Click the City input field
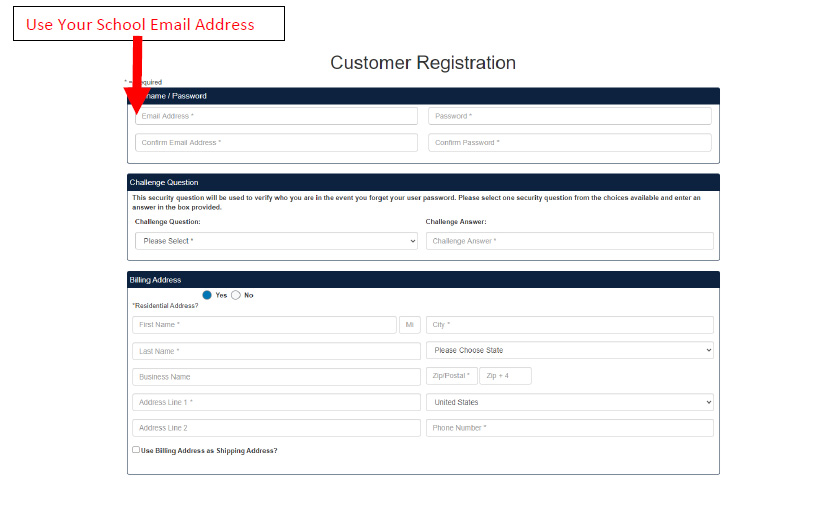This screenshot has width=818, height=511. pos(569,325)
